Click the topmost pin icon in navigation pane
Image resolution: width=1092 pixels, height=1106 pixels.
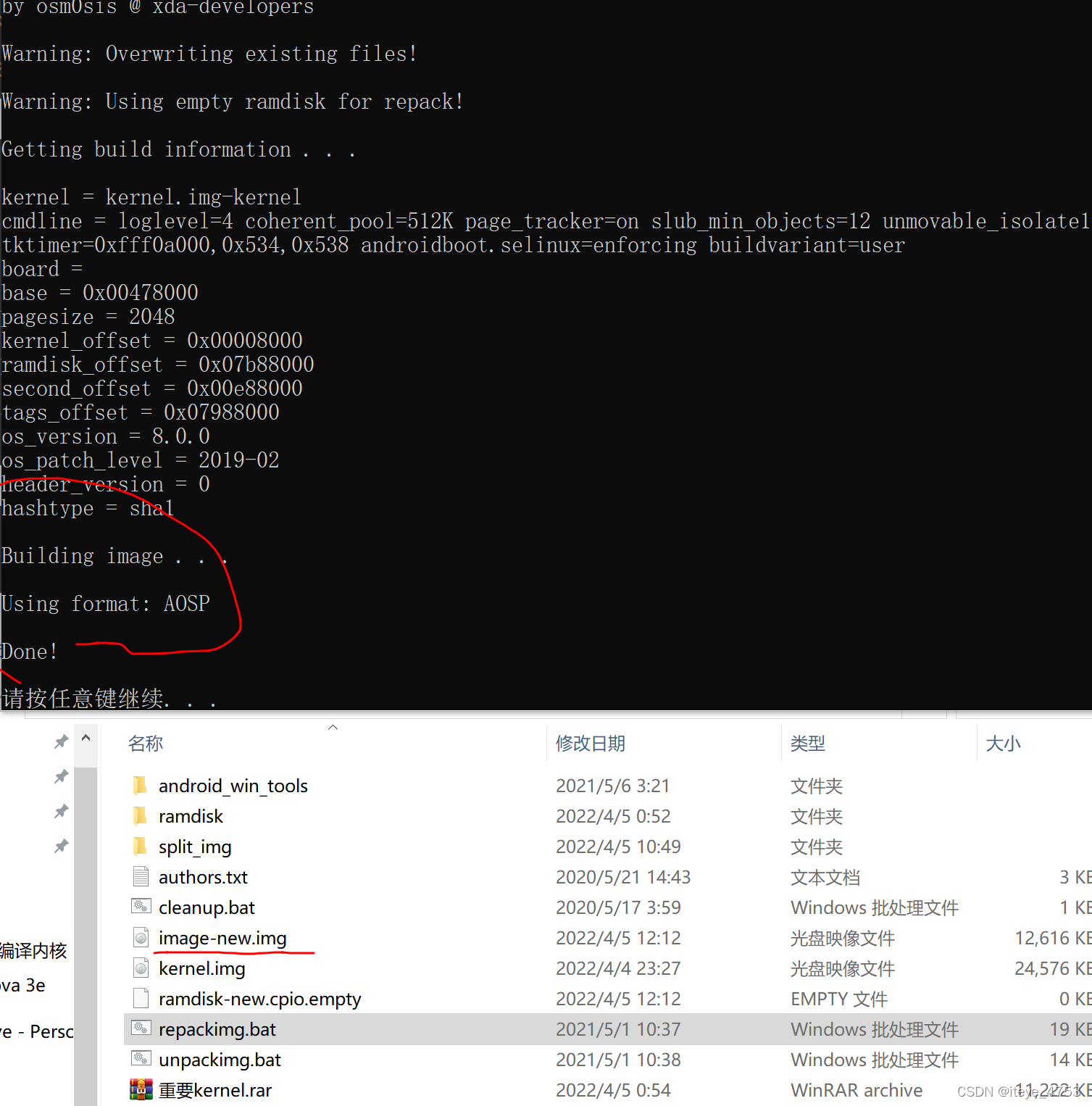click(x=61, y=742)
